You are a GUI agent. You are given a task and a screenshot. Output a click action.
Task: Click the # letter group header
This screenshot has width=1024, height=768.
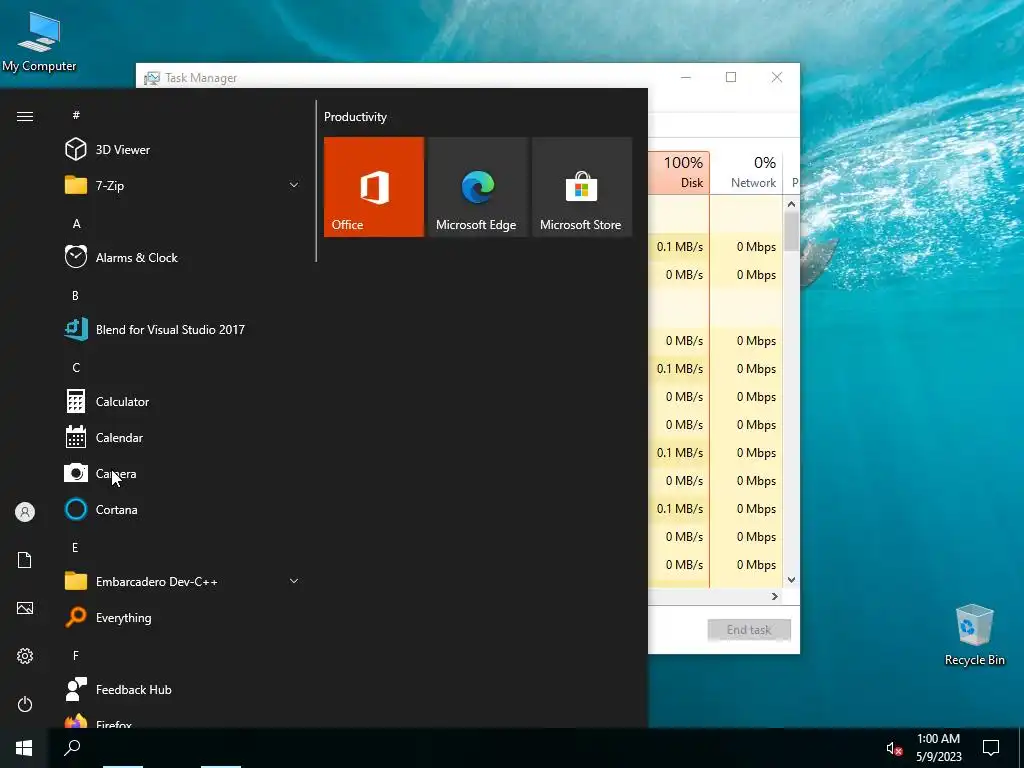[76, 115]
